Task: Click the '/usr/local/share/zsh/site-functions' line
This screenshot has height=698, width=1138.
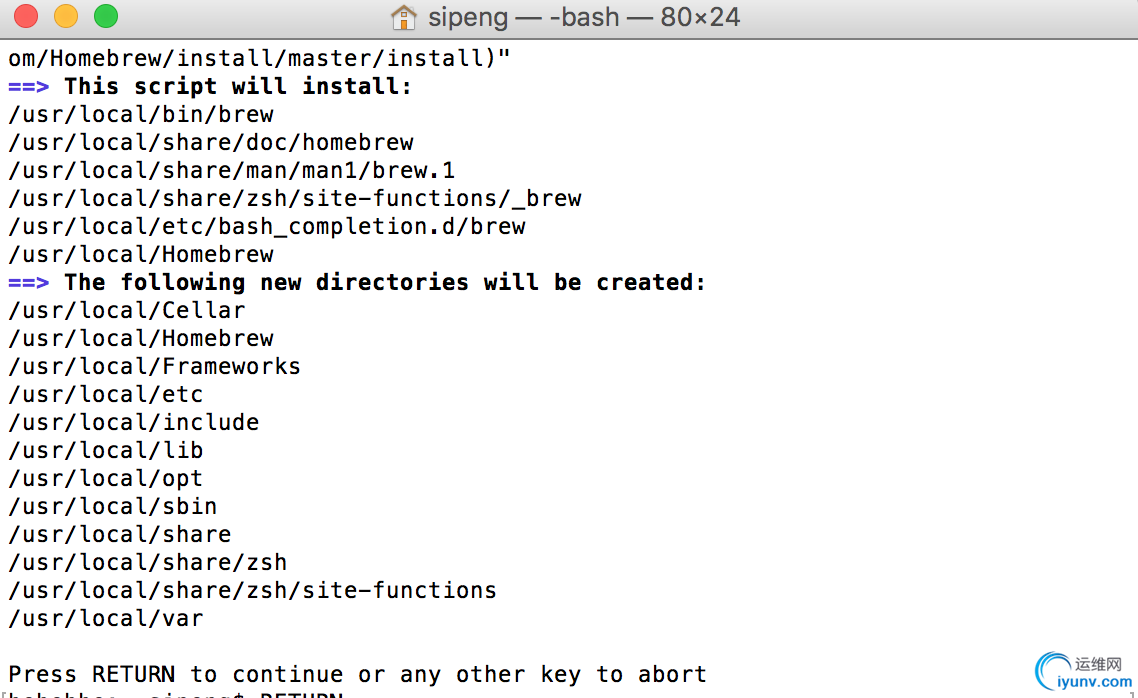Action: pyautogui.click(x=253, y=591)
